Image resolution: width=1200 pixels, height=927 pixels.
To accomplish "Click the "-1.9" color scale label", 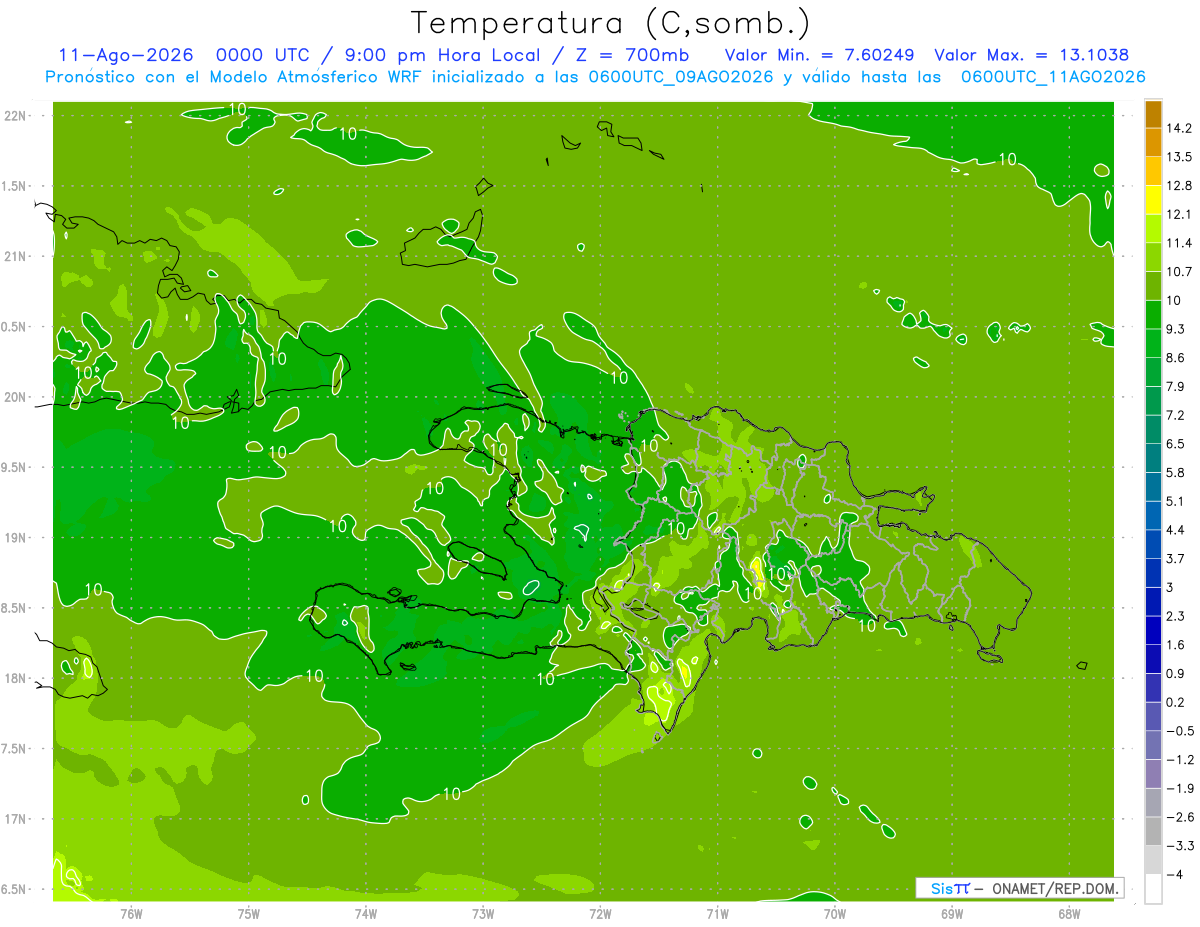I will 1179,789.
